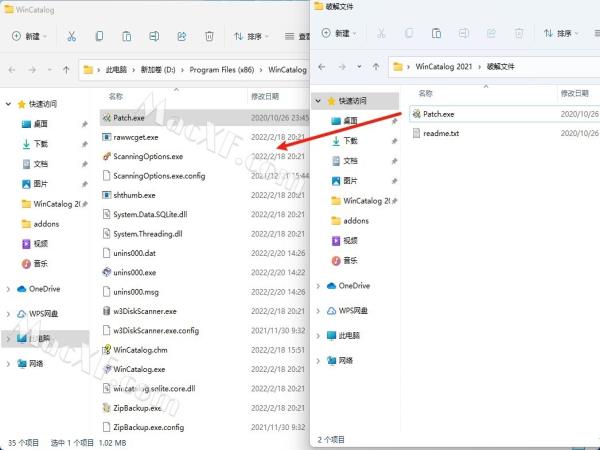Expand 此电脑 in 破解文件 window sidebar
This screenshot has width=600, height=450.
(318, 336)
